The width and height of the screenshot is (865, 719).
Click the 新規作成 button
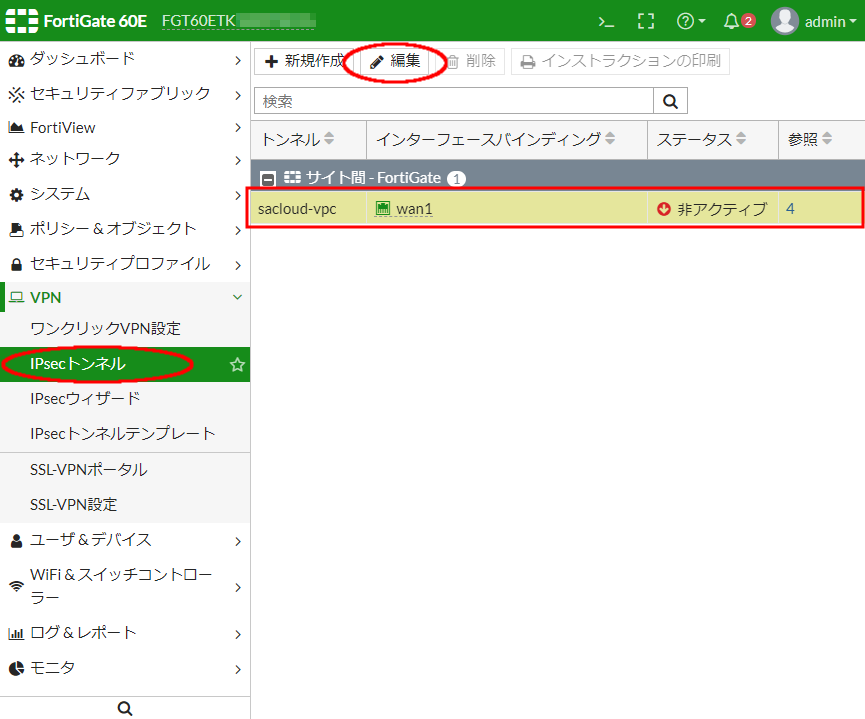click(304, 62)
